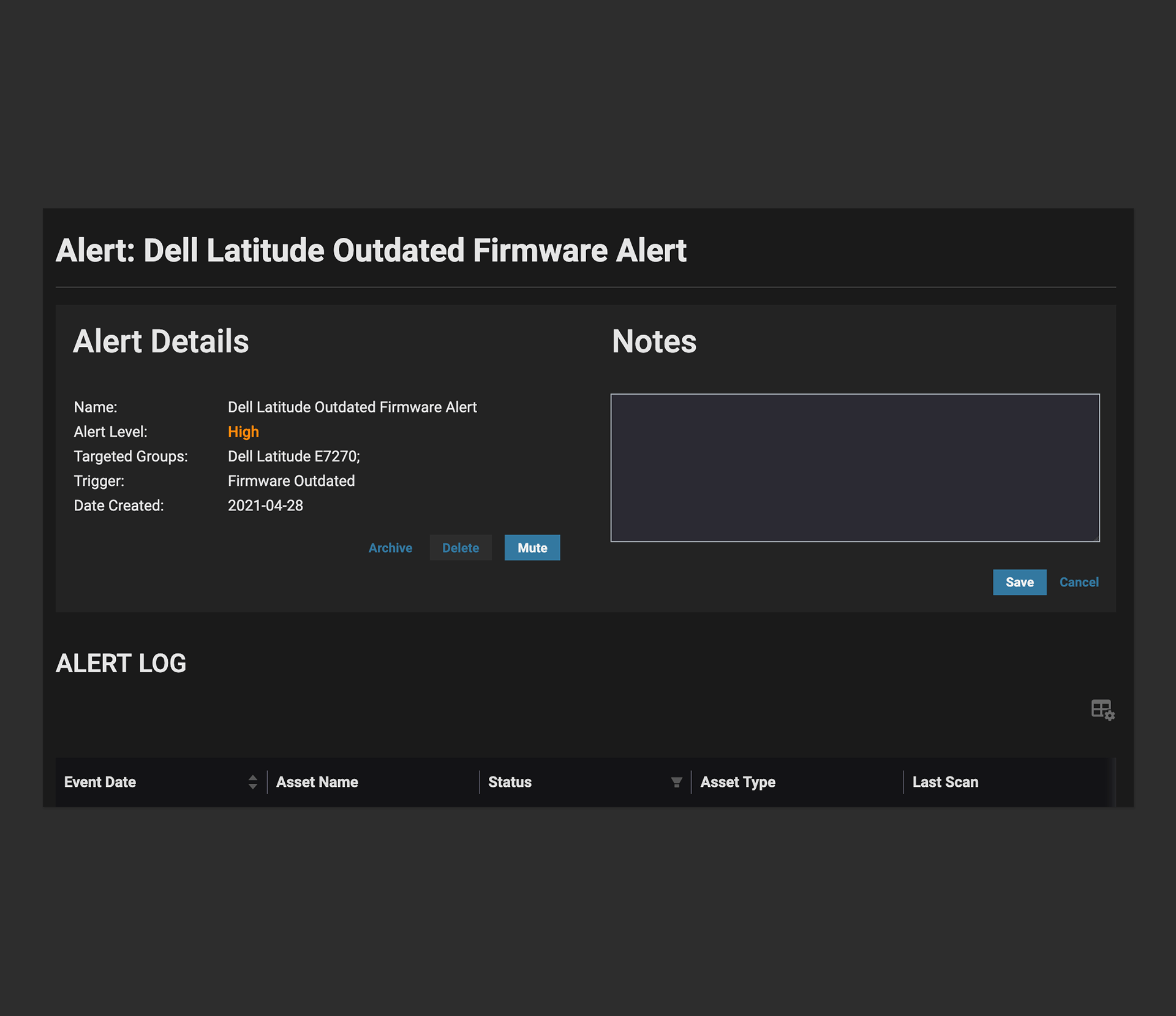The width and height of the screenshot is (1176, 1016).
Task: Click the Asset Type column header
Action: [x=737, y=782]
